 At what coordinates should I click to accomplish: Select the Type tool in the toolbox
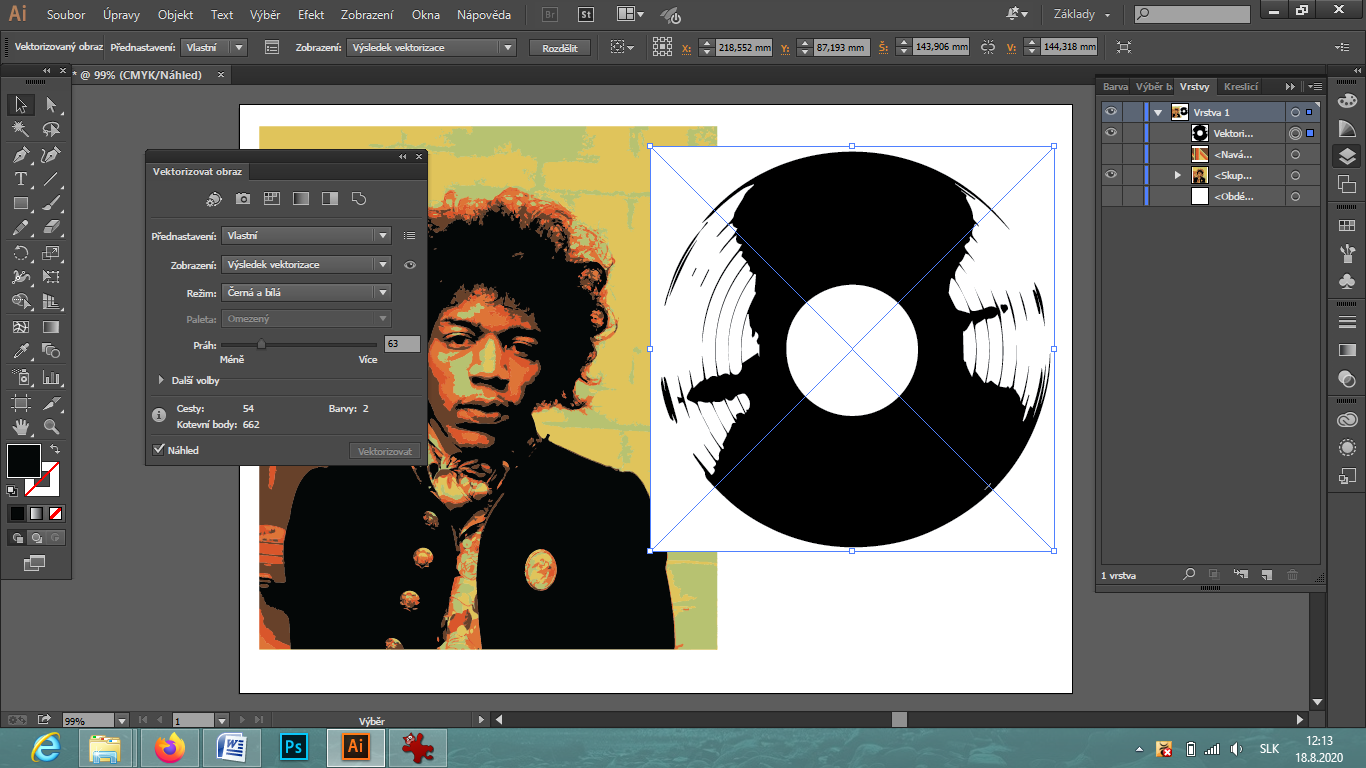coord(20,179)
